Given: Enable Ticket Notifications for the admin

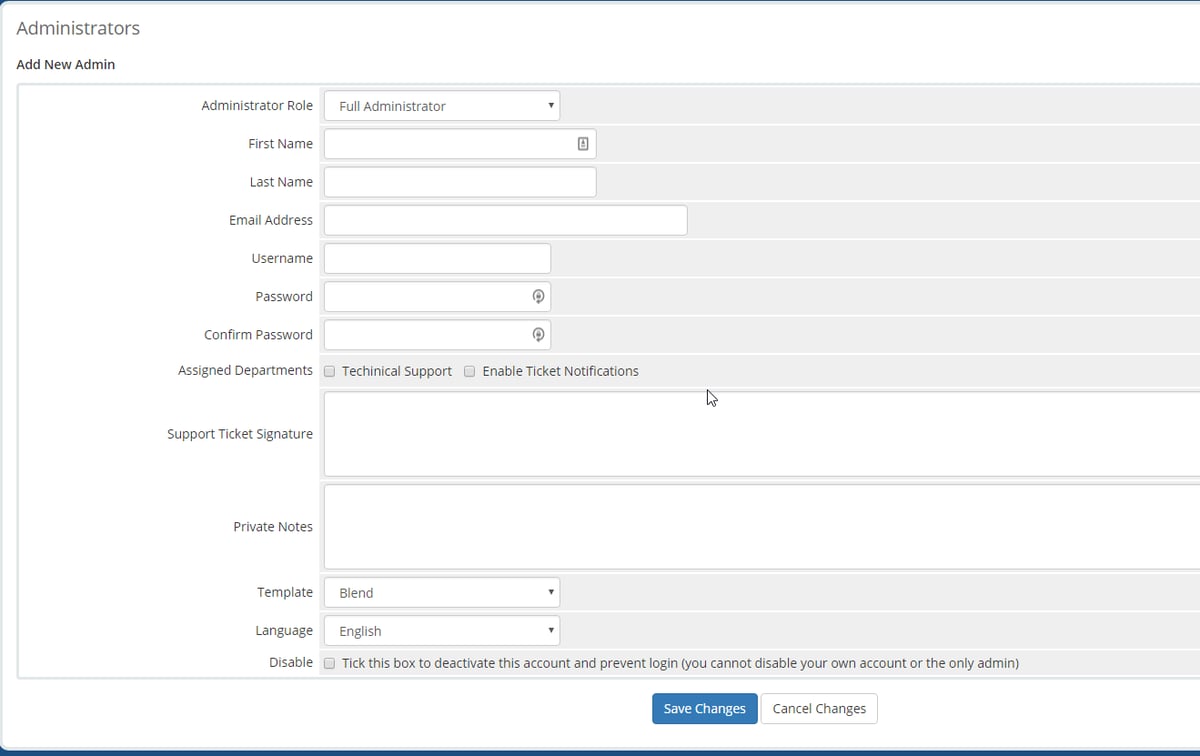Looking at the screenshot, I should coord(469,371).
